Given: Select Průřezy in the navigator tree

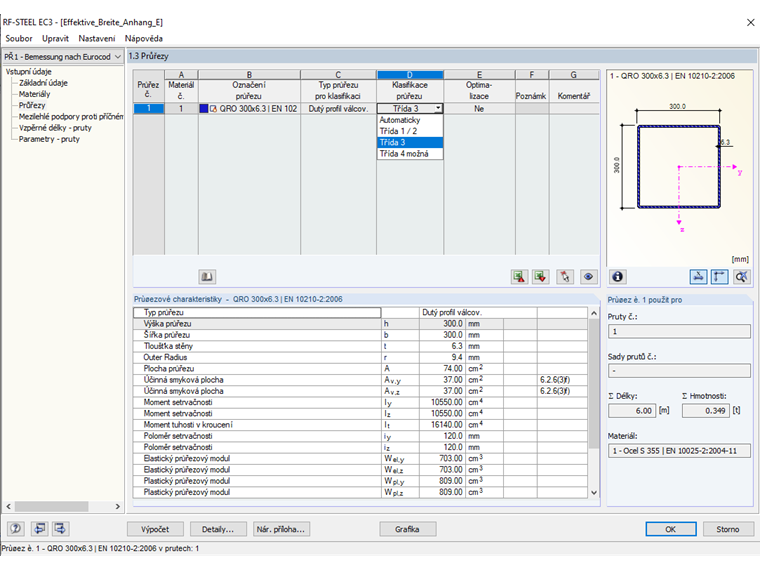Looking at the screenshot, I should (x=32, y=105).
